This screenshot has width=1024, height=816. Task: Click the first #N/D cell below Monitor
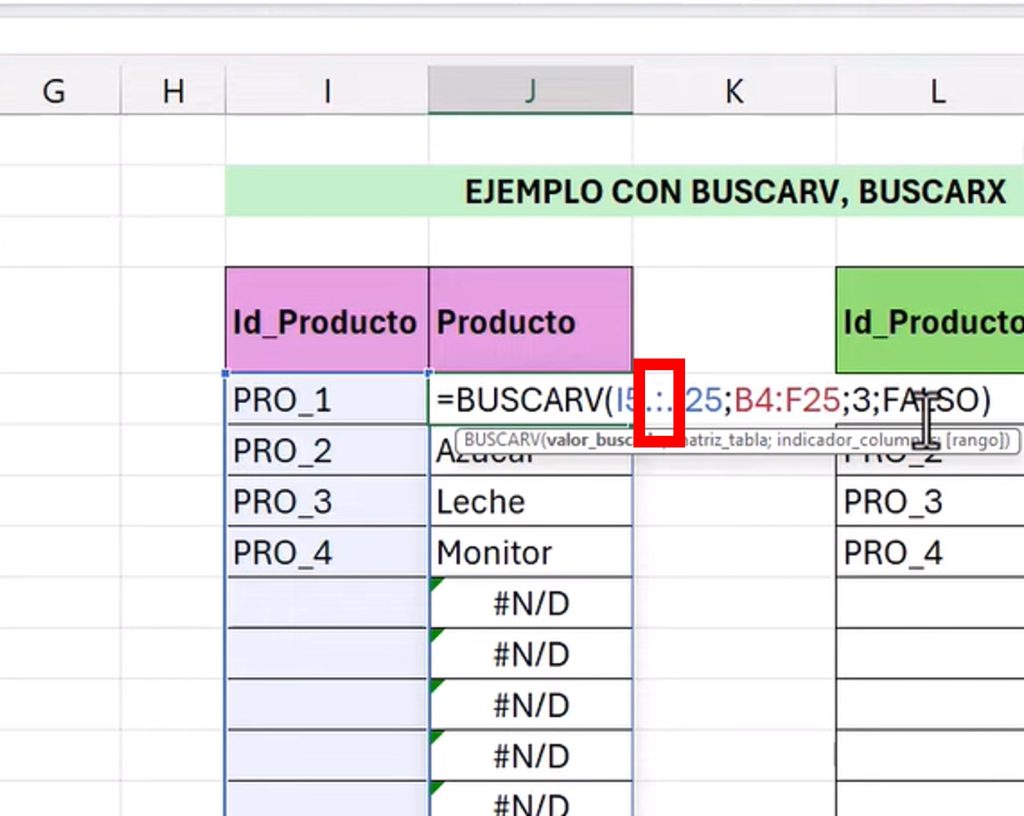tap(530, 603)
